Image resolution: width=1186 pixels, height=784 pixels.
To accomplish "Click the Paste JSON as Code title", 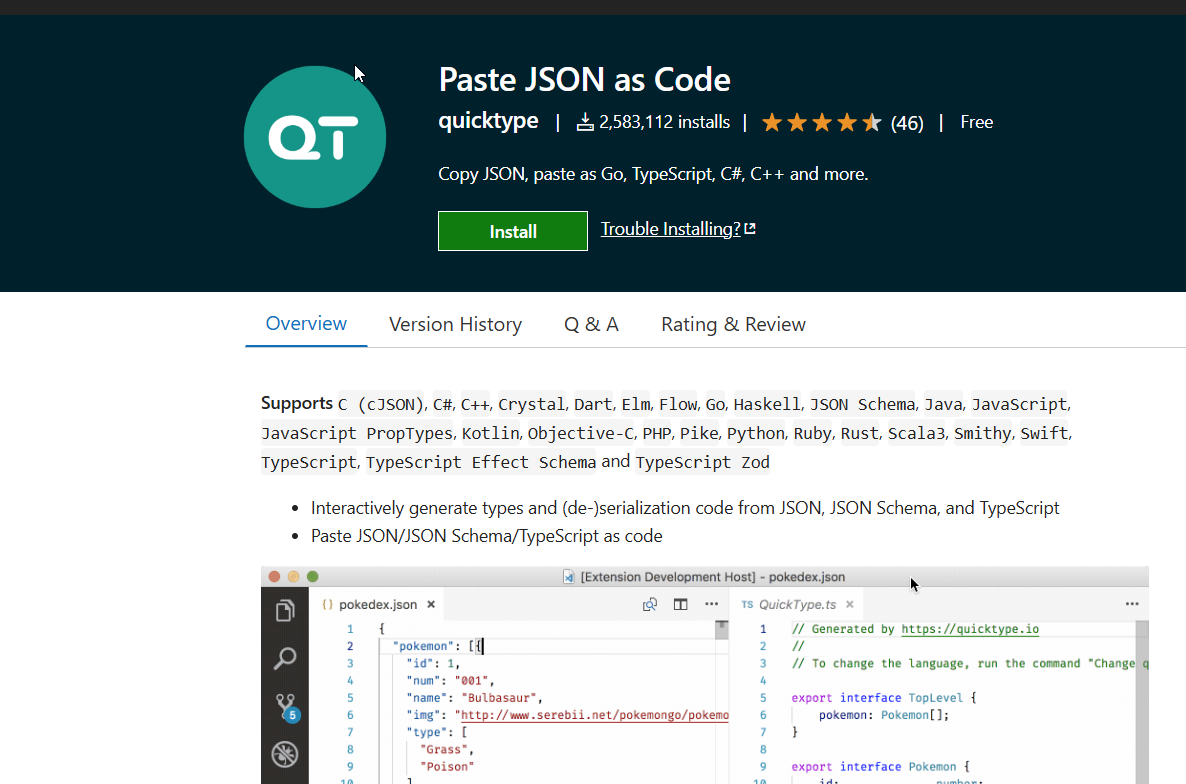I will (x=584, y=79).
